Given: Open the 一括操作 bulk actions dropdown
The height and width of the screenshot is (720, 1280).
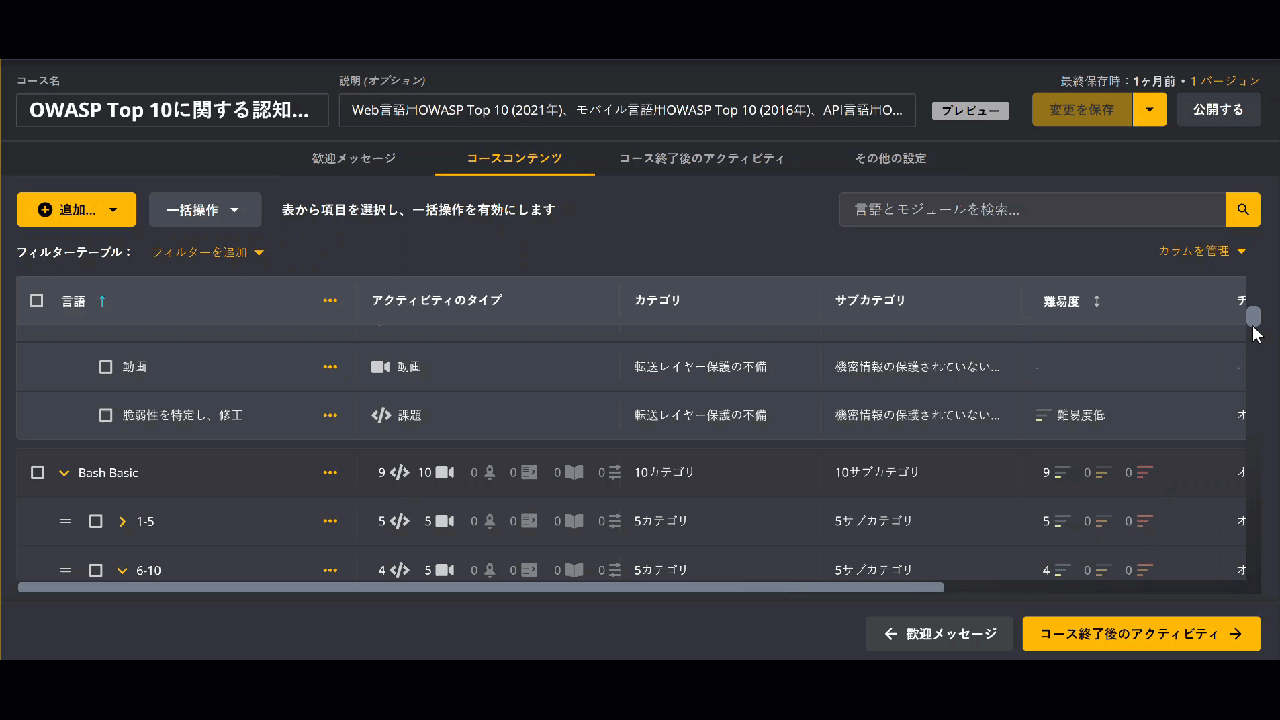Looking at the screenshot, I should pyautogui.click(x=205, y=210).
